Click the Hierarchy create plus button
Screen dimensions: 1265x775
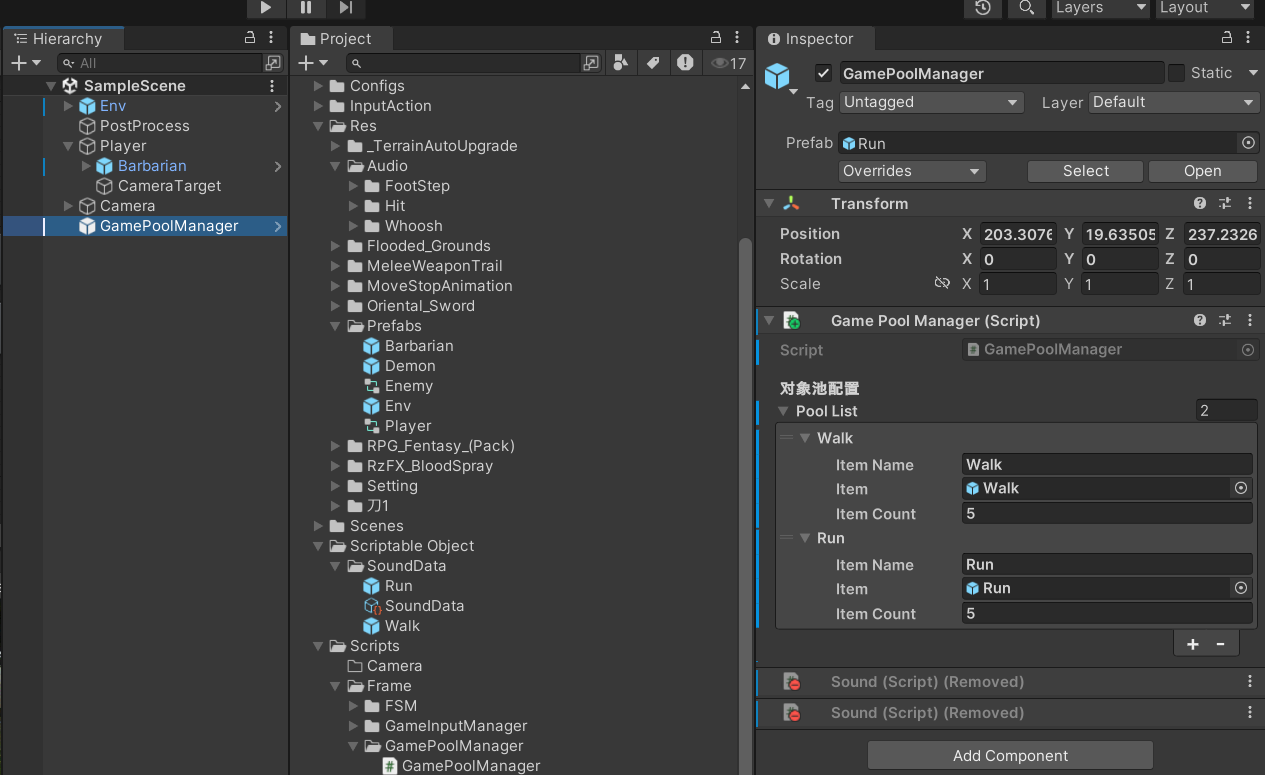click(25, 63)
